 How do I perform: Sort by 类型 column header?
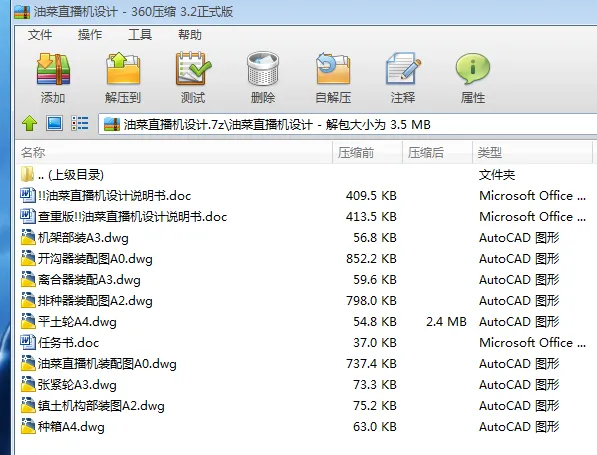[532, 153]
